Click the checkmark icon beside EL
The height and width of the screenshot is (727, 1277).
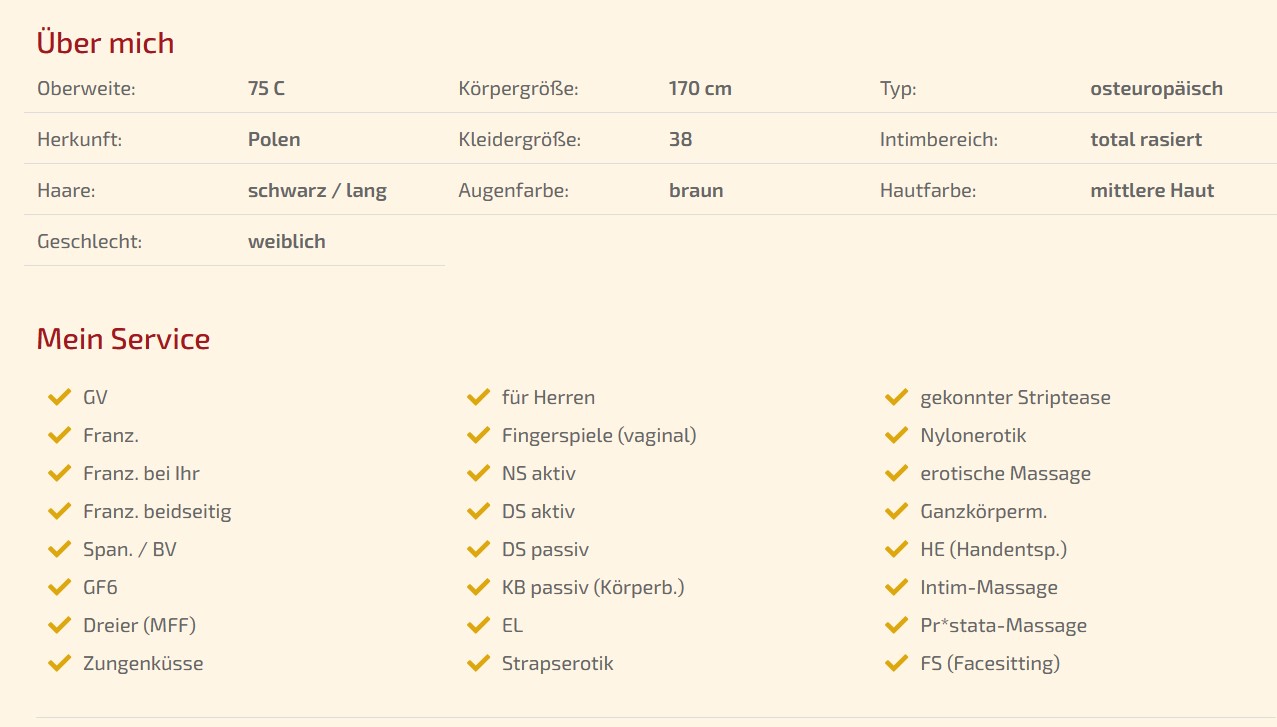tap(478, 626)
